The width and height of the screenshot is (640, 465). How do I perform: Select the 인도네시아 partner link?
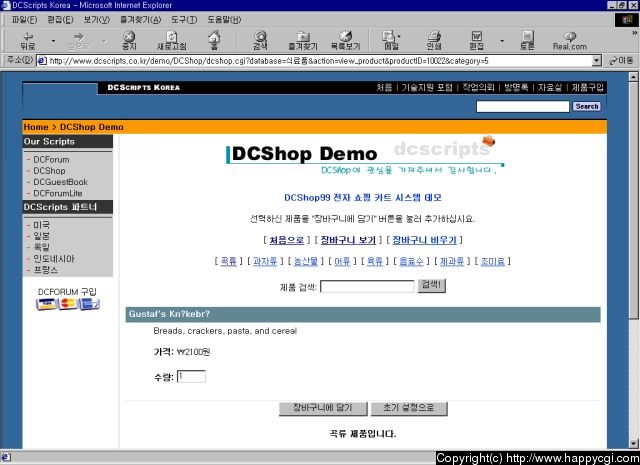54,259
